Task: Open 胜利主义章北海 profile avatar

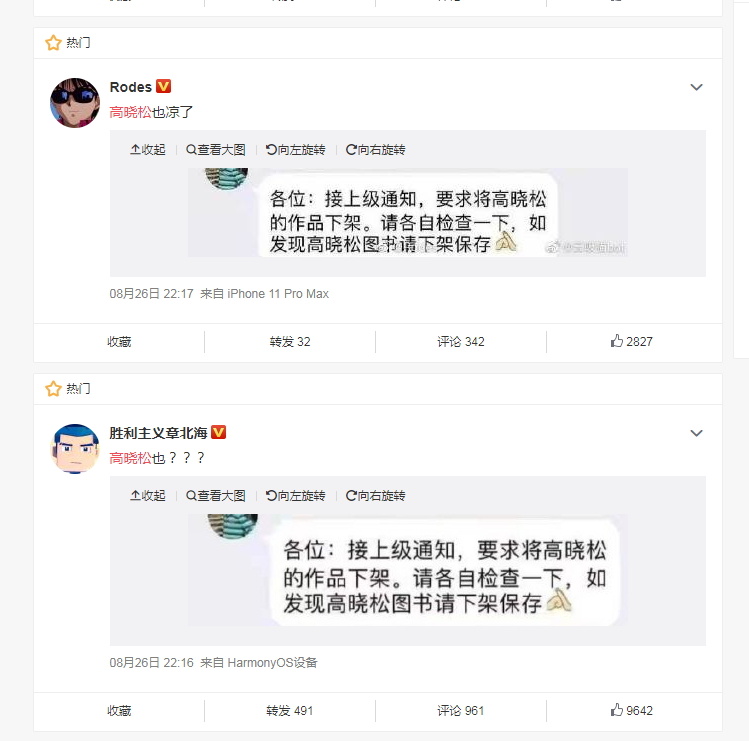Action: (75, 449)
